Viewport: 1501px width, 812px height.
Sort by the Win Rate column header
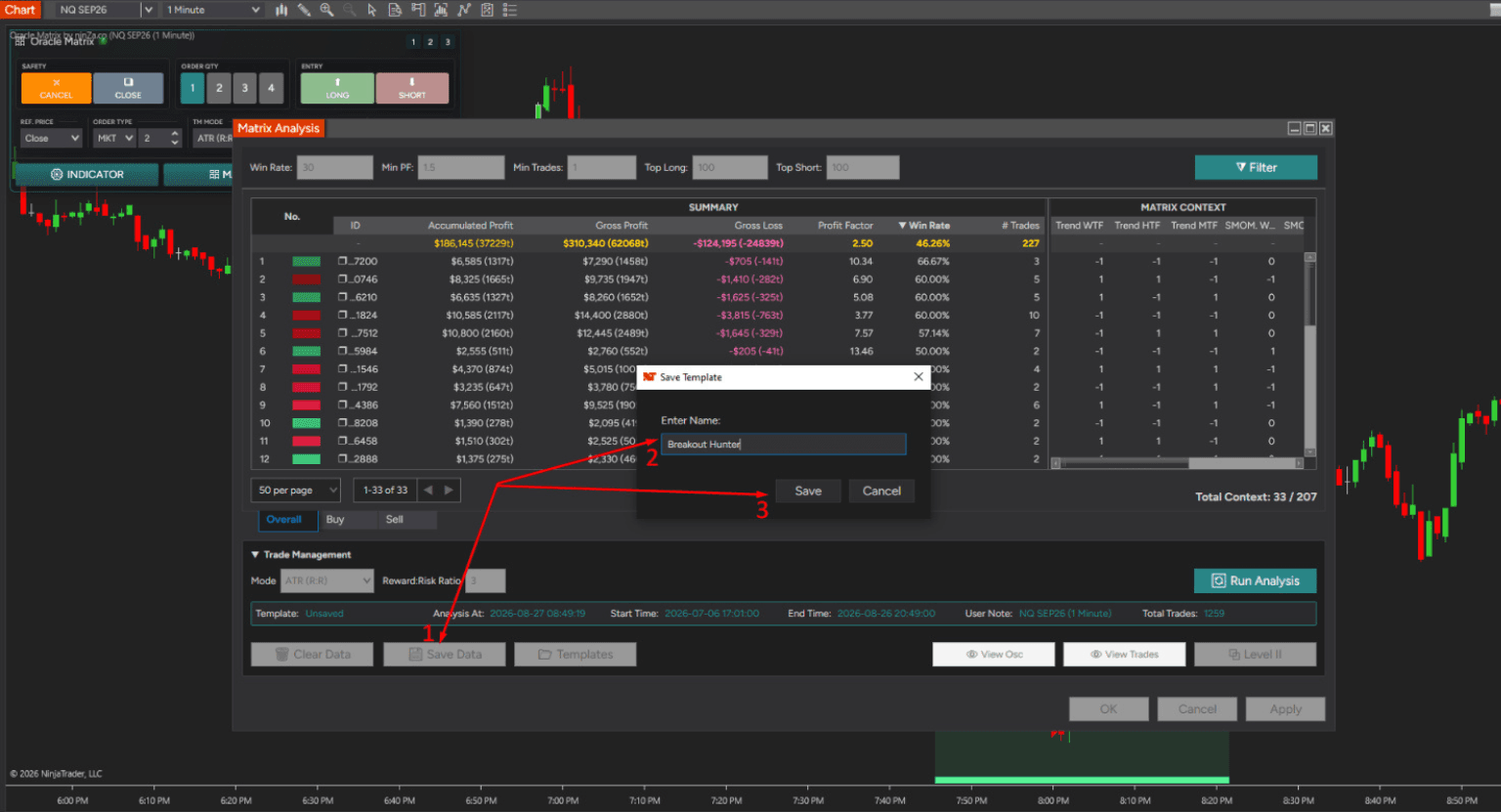924,226
